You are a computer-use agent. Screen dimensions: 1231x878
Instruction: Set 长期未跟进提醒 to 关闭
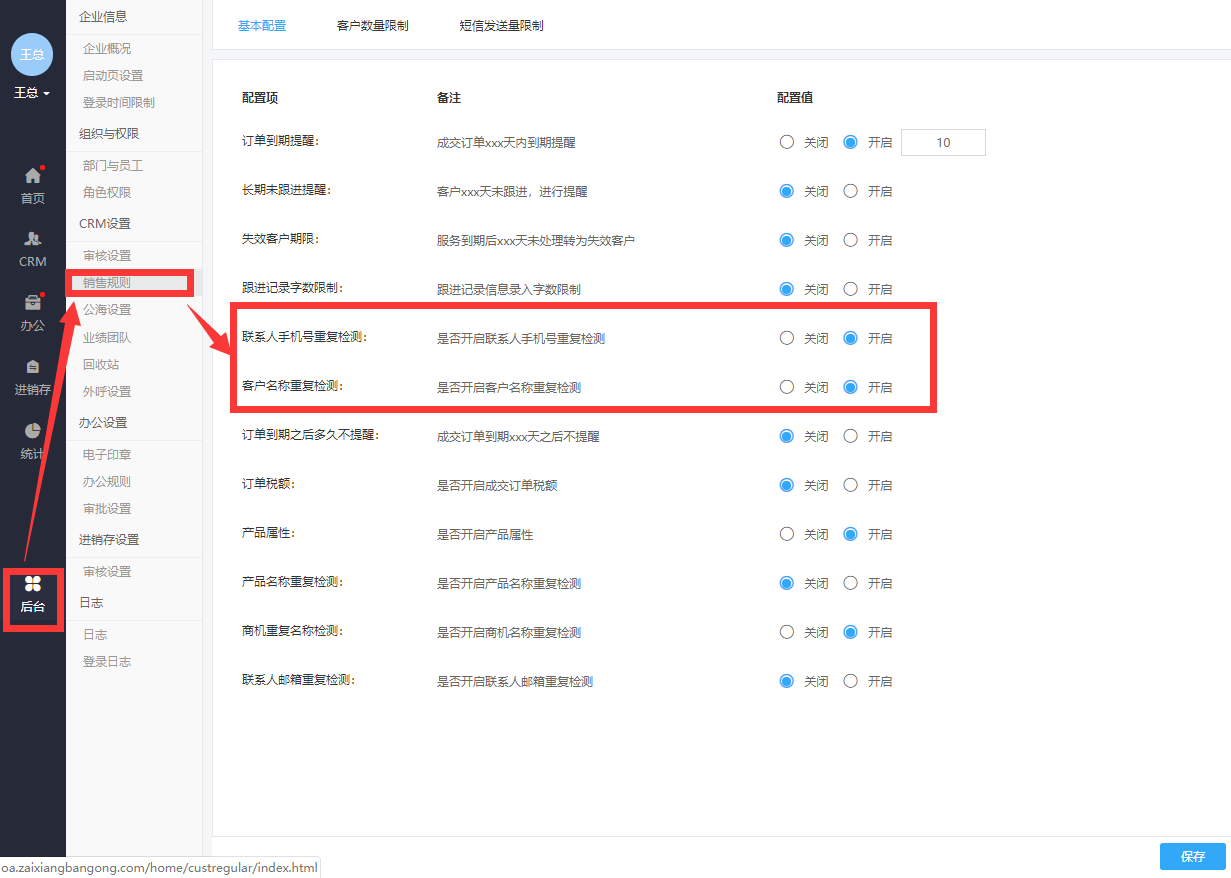click(787, 191)
